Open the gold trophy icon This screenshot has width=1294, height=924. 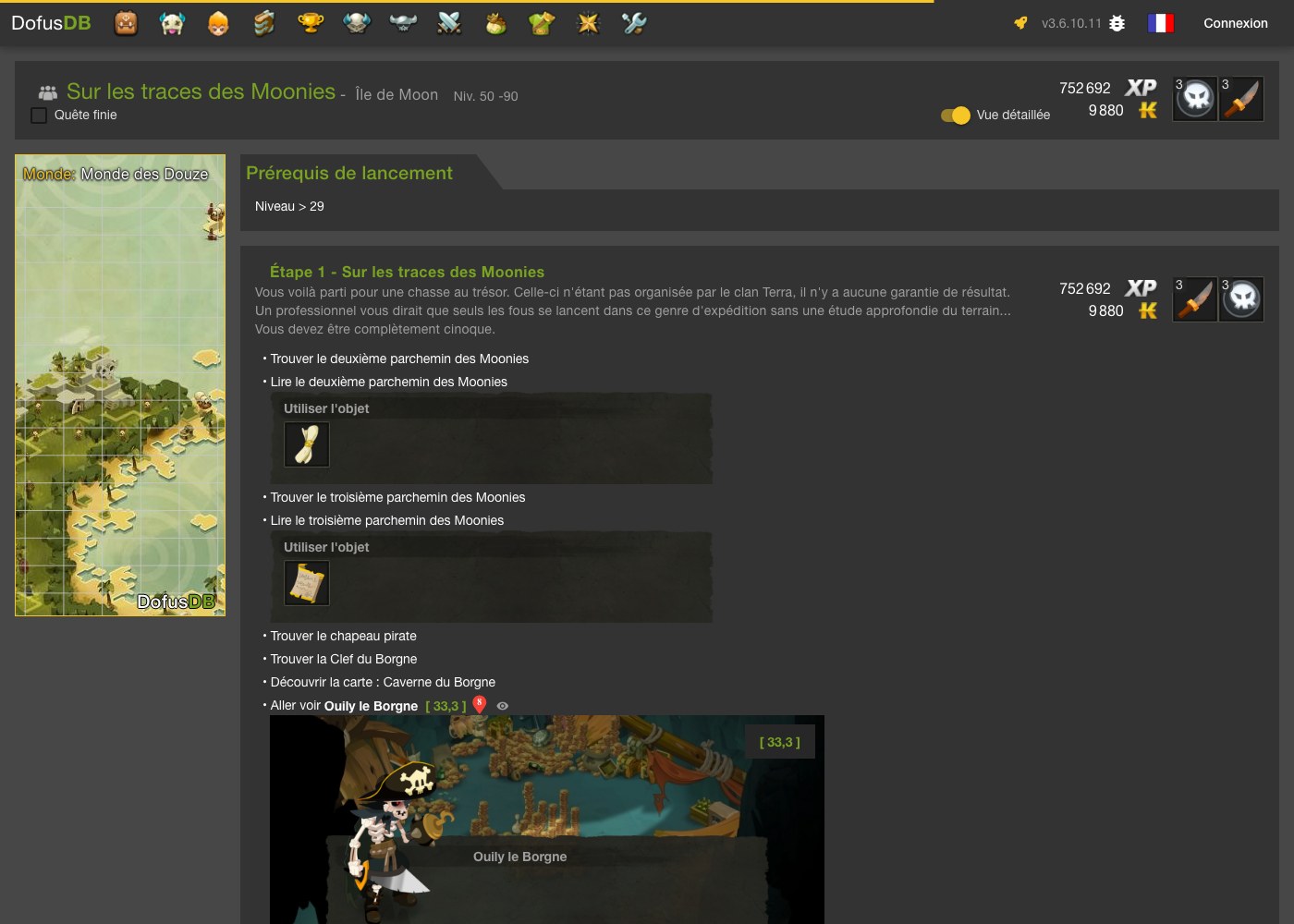tap(311, 23)
